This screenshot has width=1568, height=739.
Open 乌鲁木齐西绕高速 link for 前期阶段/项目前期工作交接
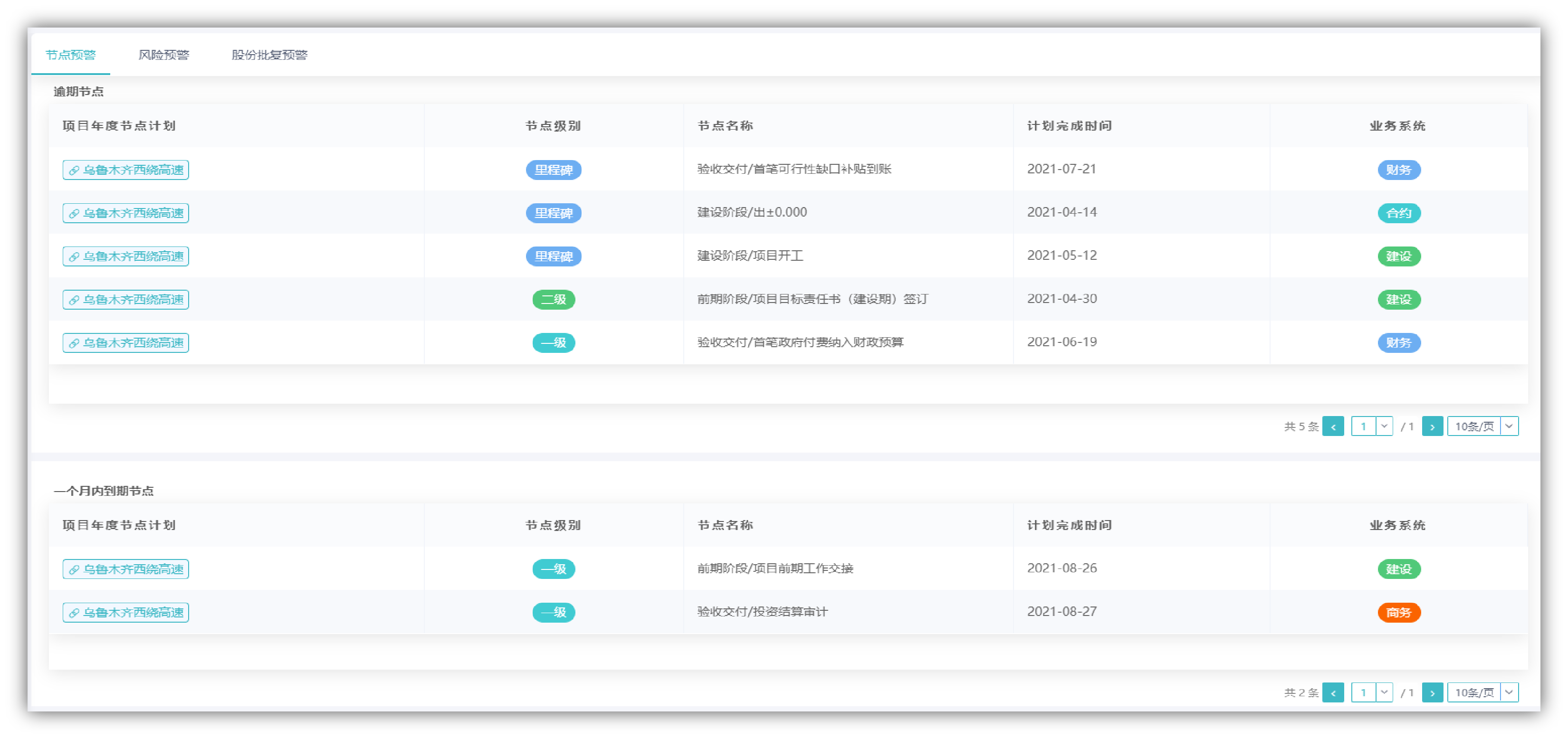[x=125, y=568]
